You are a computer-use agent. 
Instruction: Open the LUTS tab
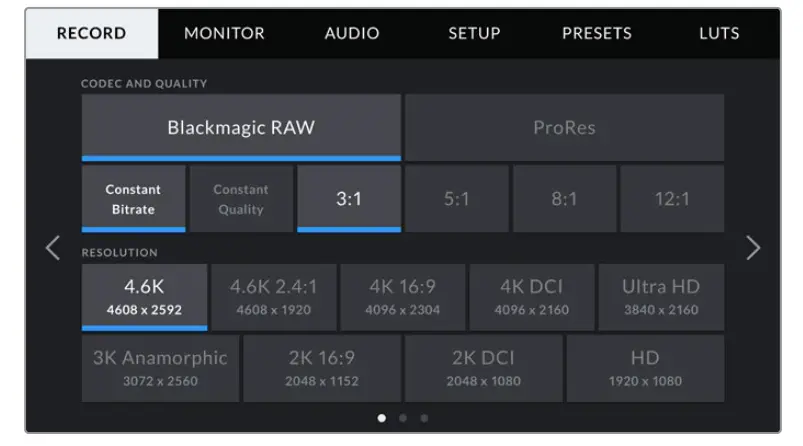719,33
